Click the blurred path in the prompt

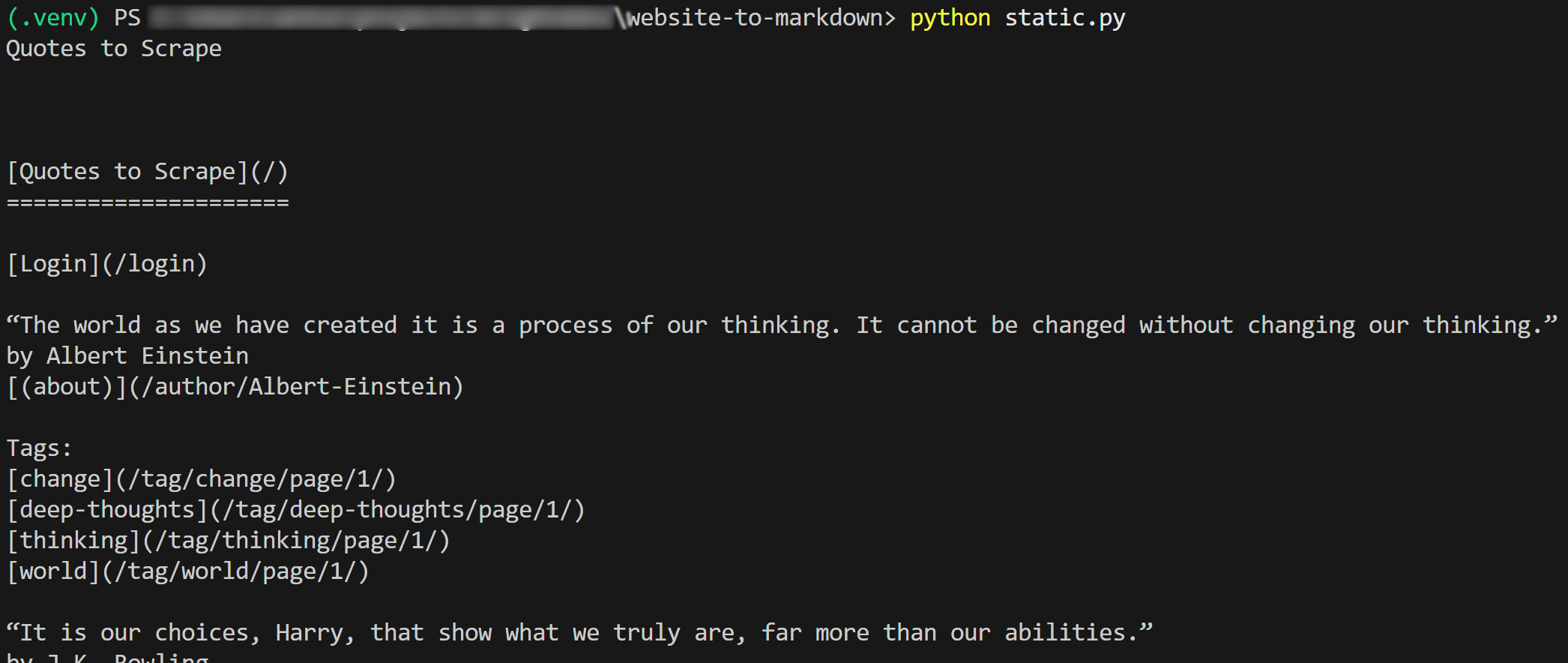(382, 18)
